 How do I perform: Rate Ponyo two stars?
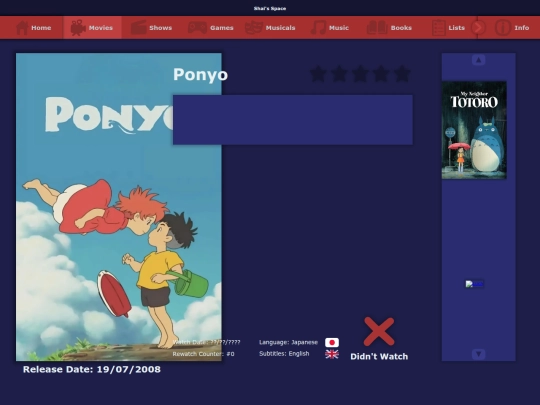coord(339,74)
